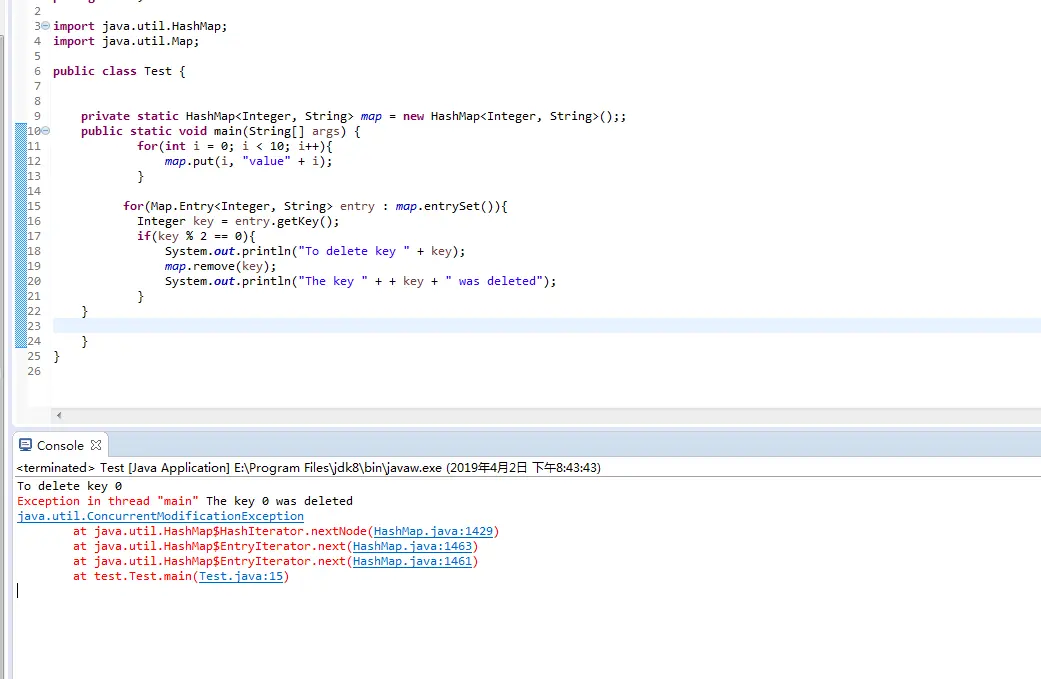Collapse the main method fold marker
The width and height of the screenshot is (1041, 679).
46,131
